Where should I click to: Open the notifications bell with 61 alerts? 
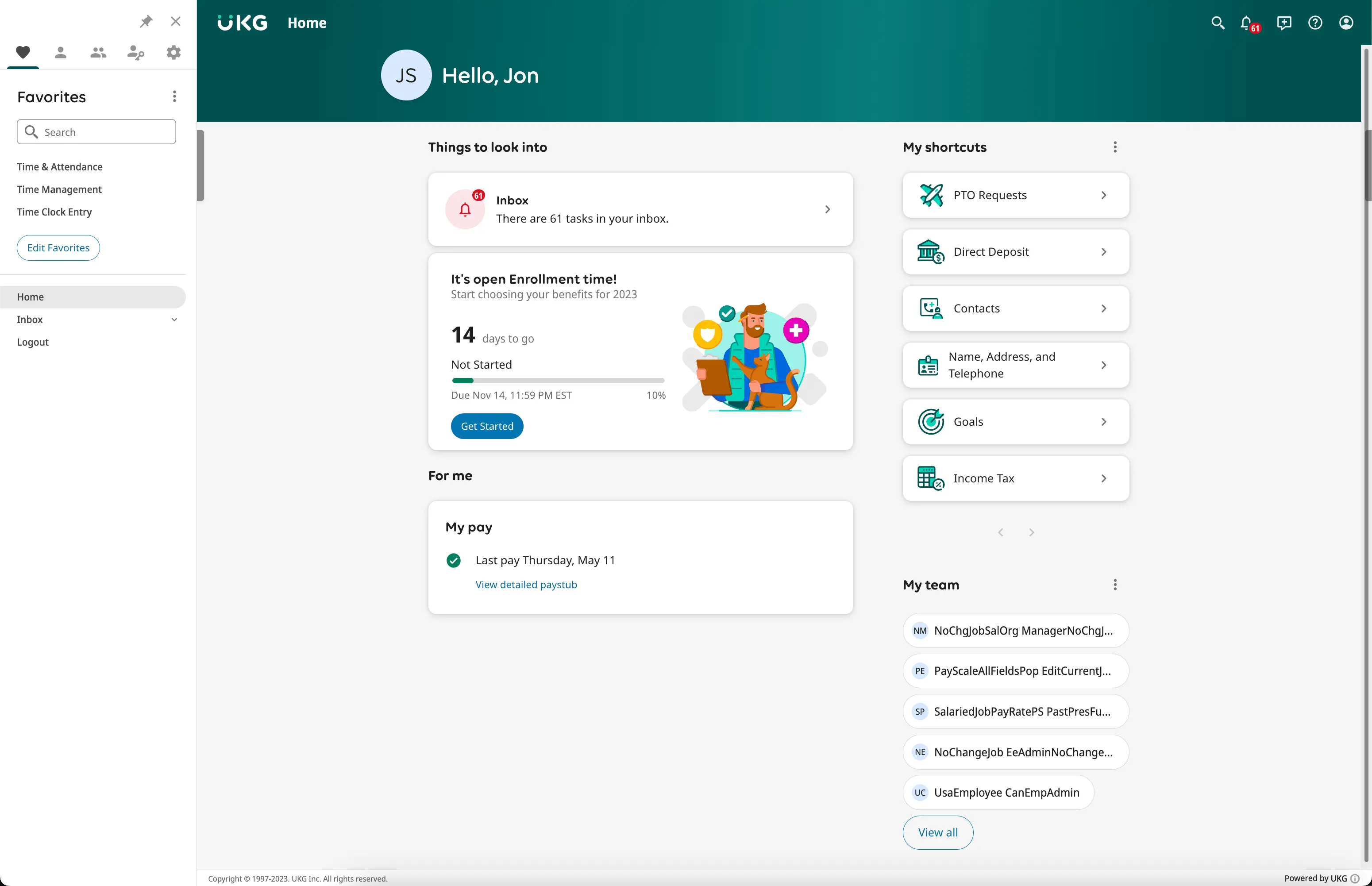point(1247,23)
